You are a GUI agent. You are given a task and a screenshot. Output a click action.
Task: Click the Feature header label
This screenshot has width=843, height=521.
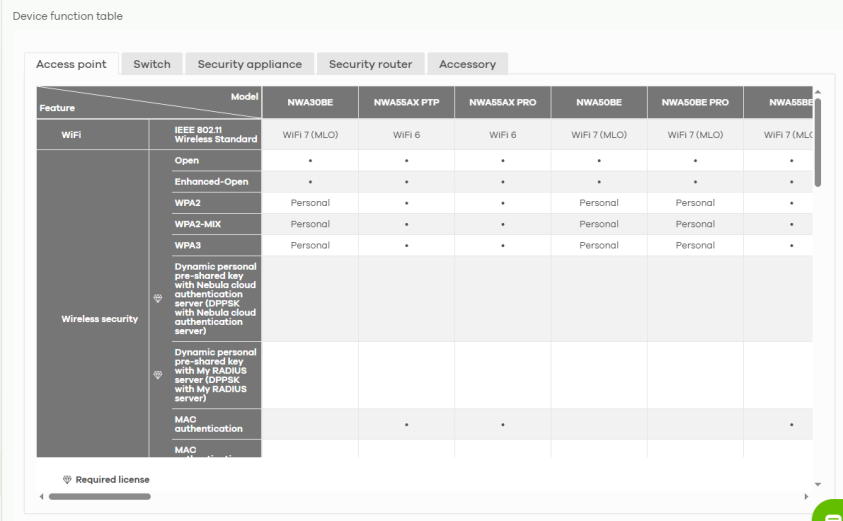(57, 108)
